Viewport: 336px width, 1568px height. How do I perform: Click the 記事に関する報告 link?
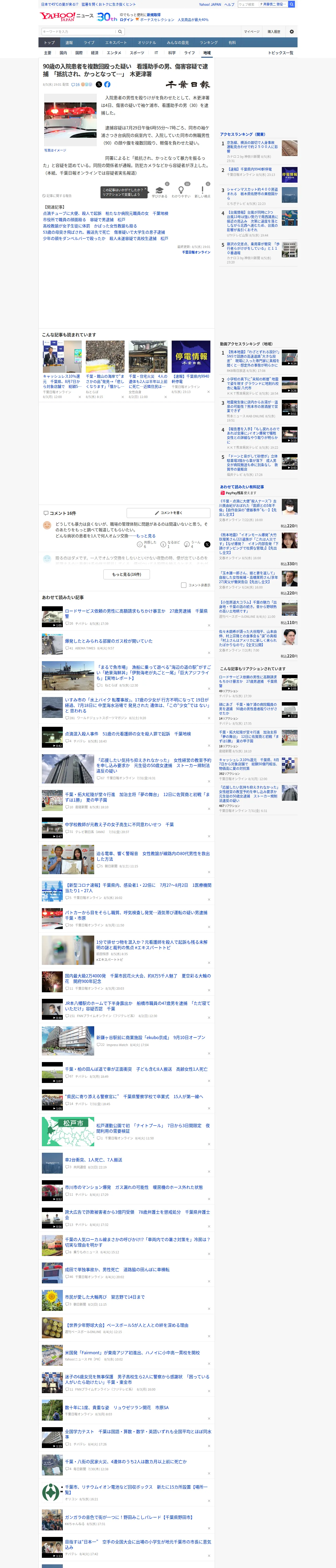pyautogui.click(x=57, y=196)
